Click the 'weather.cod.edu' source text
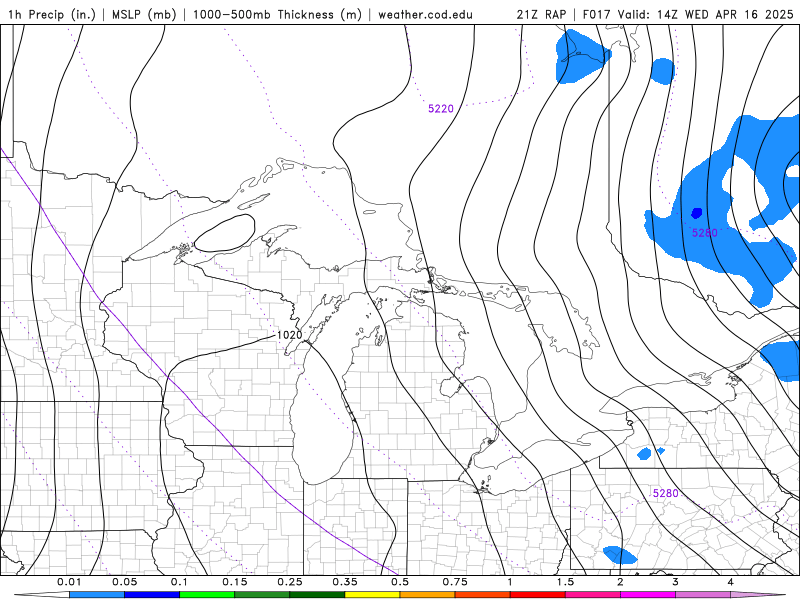 click(426, 14)
